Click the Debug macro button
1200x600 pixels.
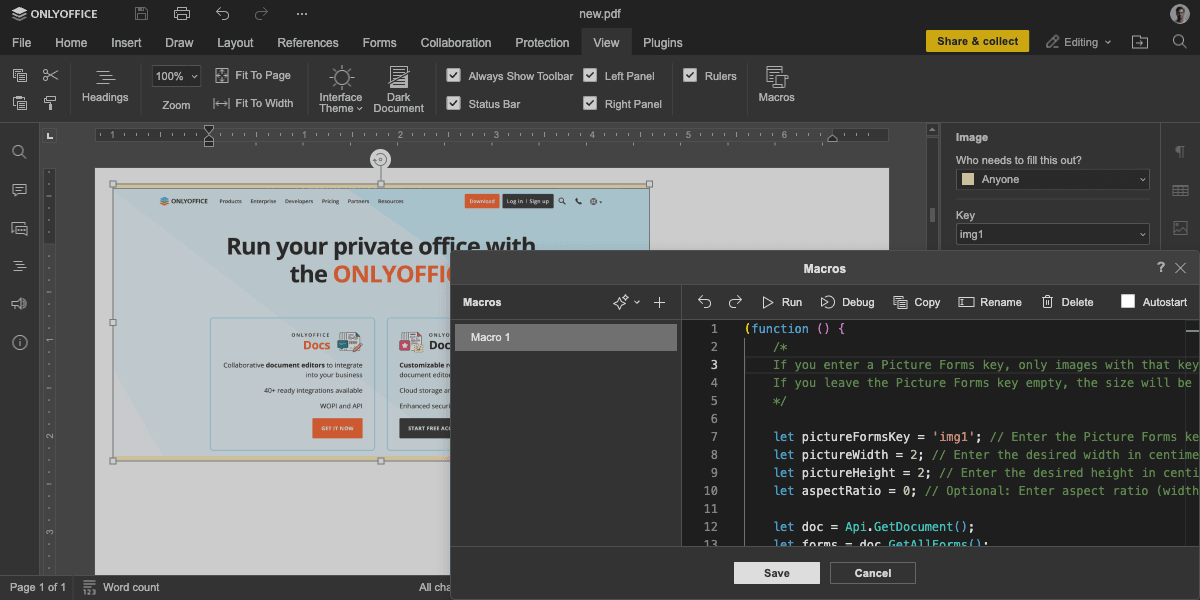(847, 302)
